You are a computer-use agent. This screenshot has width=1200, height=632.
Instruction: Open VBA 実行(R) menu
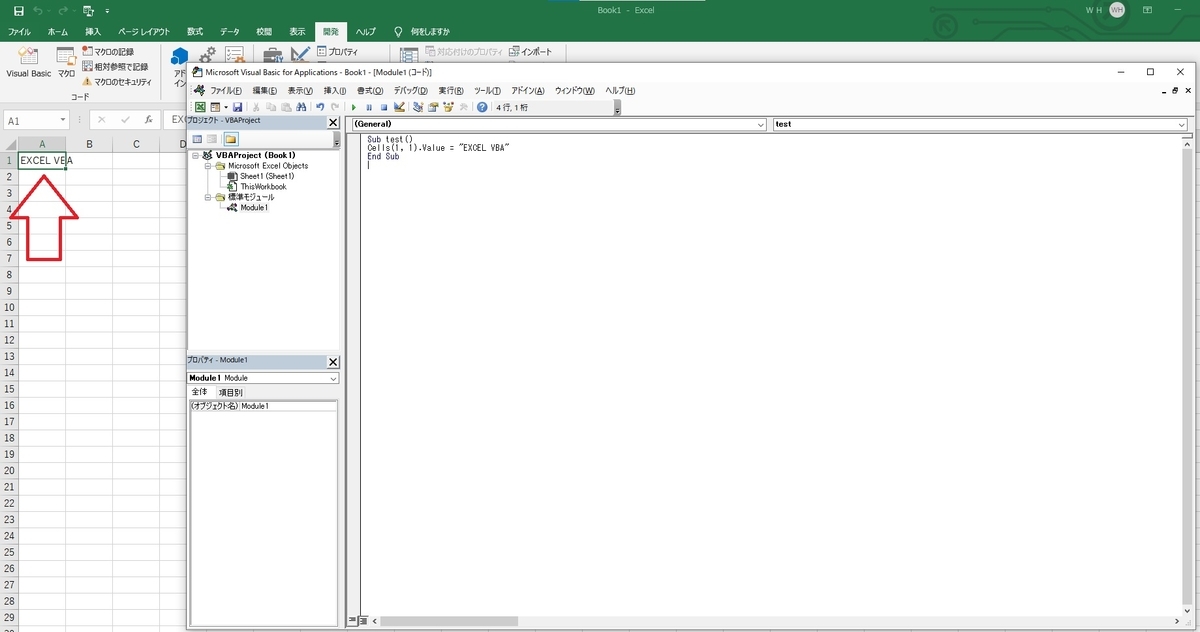point(451,91)
